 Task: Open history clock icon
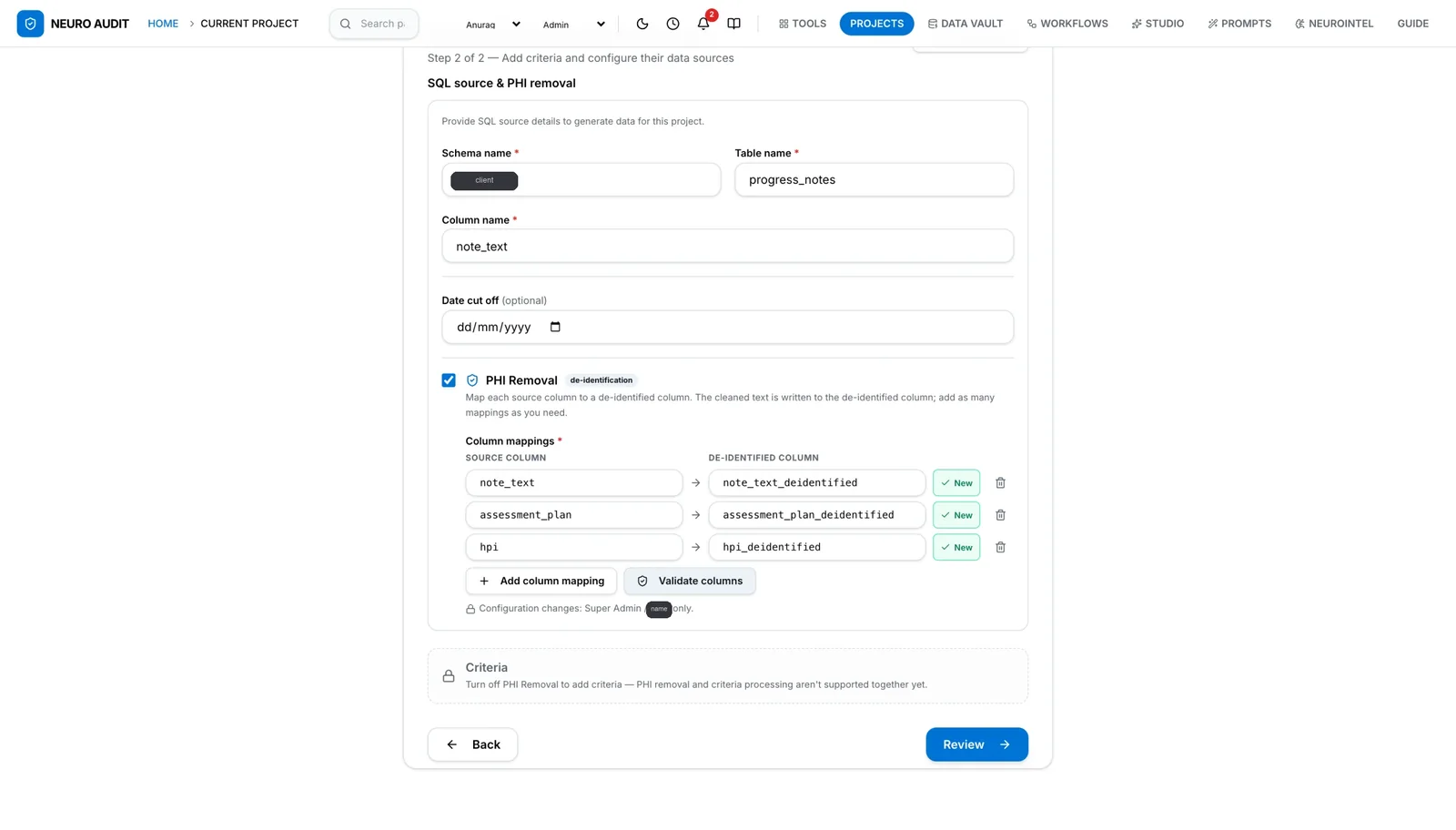tap(672, 24)
